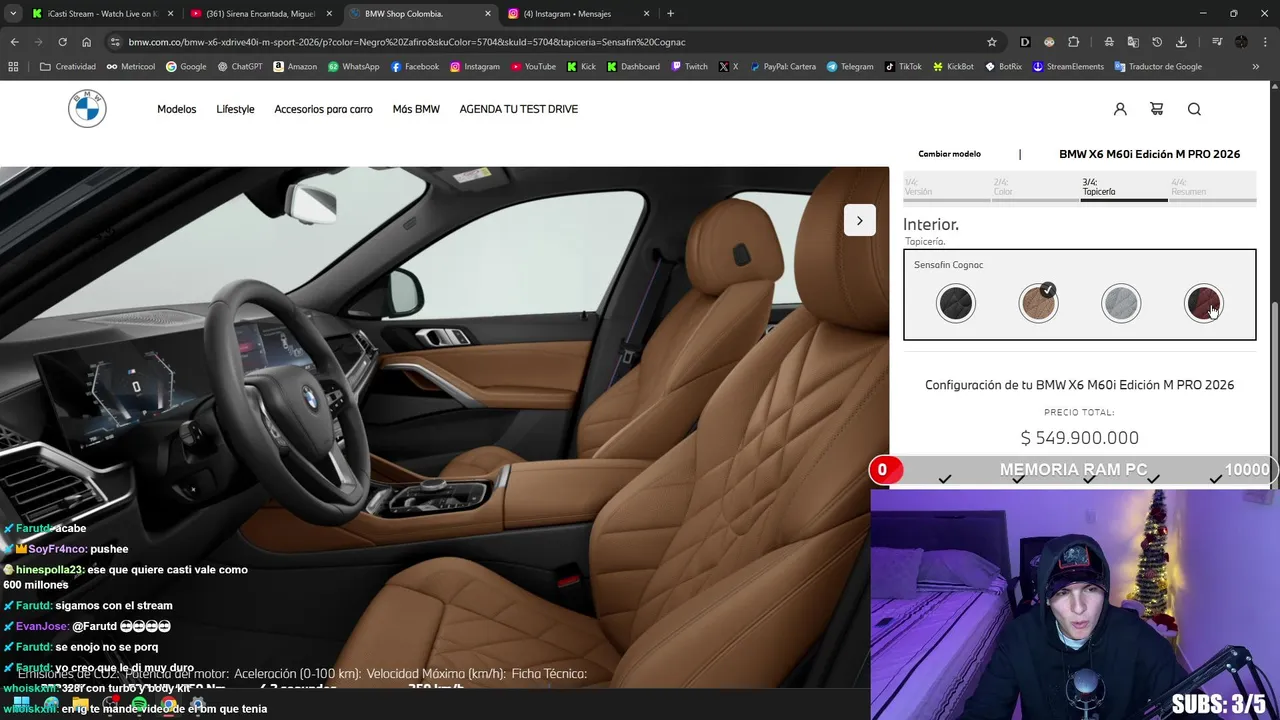Open File Explorer from the taskbar
Viewport: 1280px width, 720px height.
80,704
